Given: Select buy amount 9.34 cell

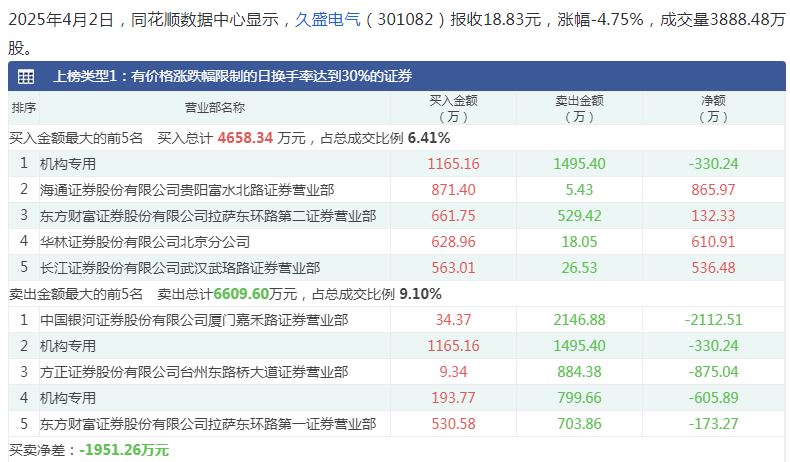Looking at the screenshot, I should click(453, 372).
